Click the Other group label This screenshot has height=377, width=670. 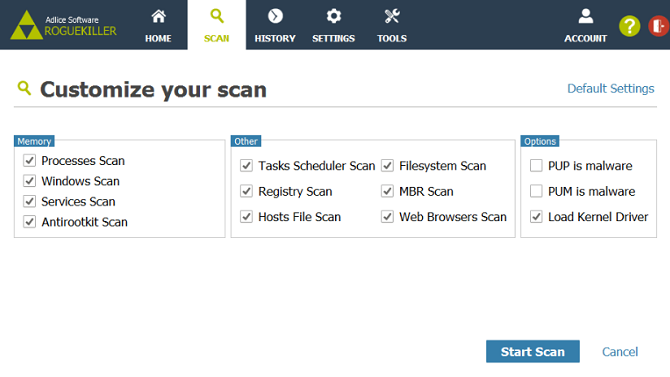pyautogui.click(x=246, y=141)
